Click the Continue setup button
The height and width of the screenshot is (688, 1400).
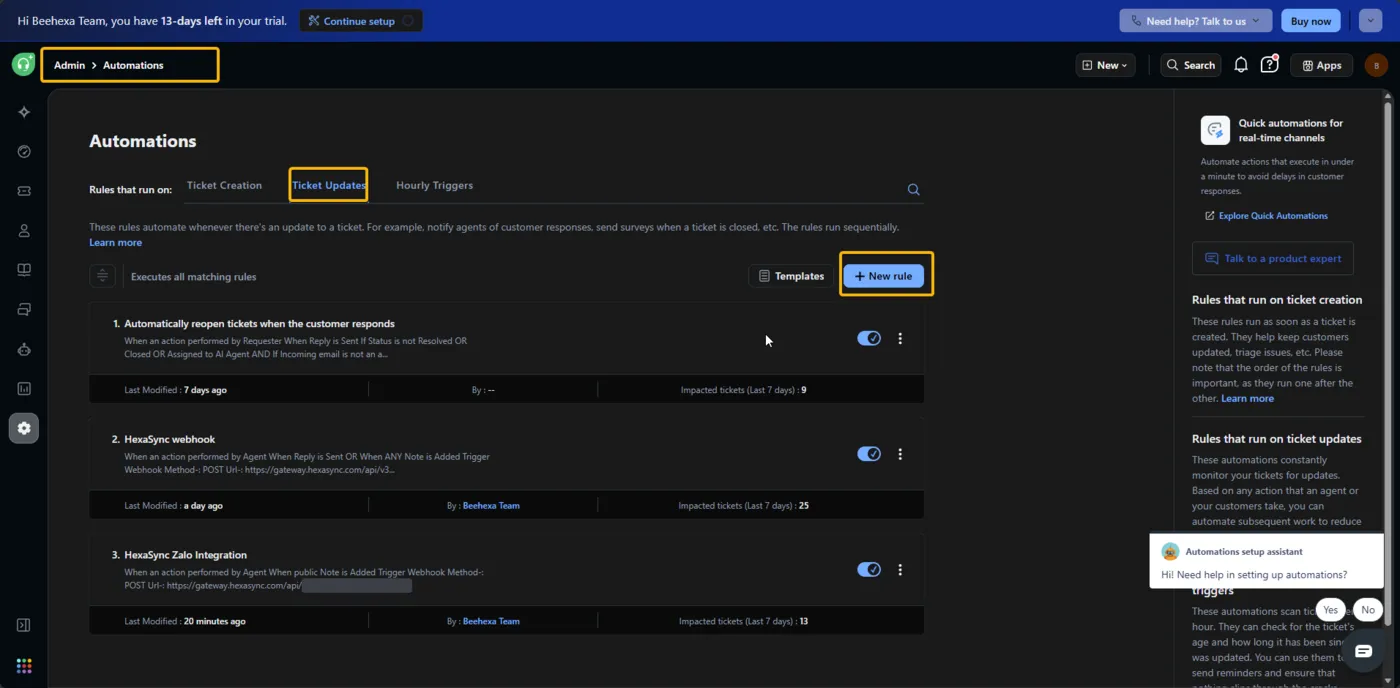(361, 21)
